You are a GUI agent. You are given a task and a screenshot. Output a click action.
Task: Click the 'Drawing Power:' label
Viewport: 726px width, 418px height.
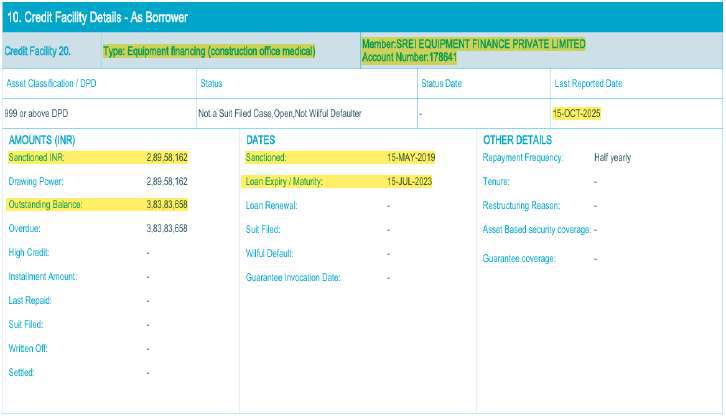[x=36, y=181]
